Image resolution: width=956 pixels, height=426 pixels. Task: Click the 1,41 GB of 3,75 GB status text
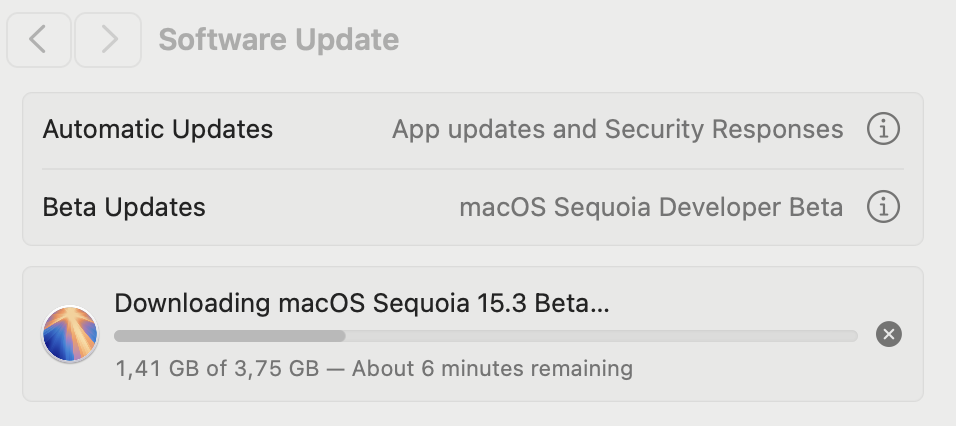pos(217,369)
